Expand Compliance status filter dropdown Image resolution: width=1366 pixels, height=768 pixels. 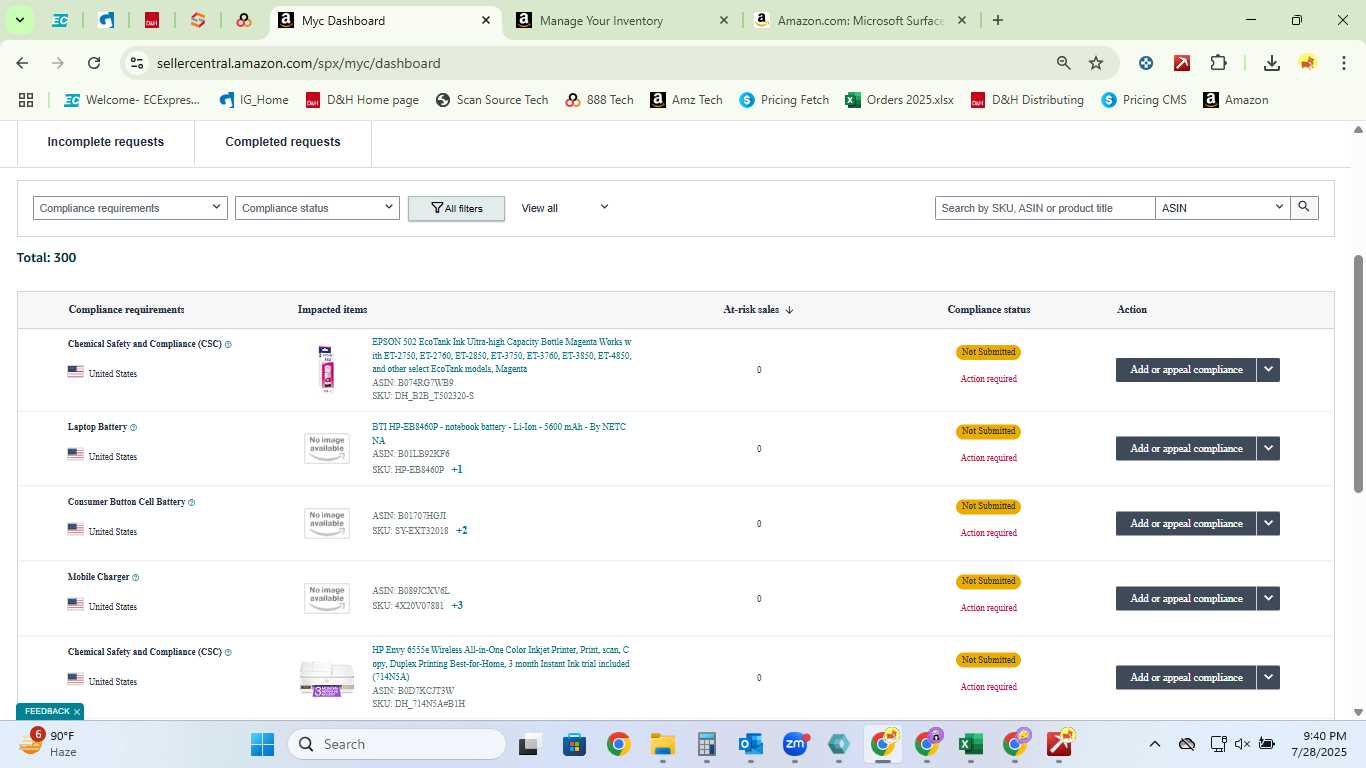(x=318, y=208)
